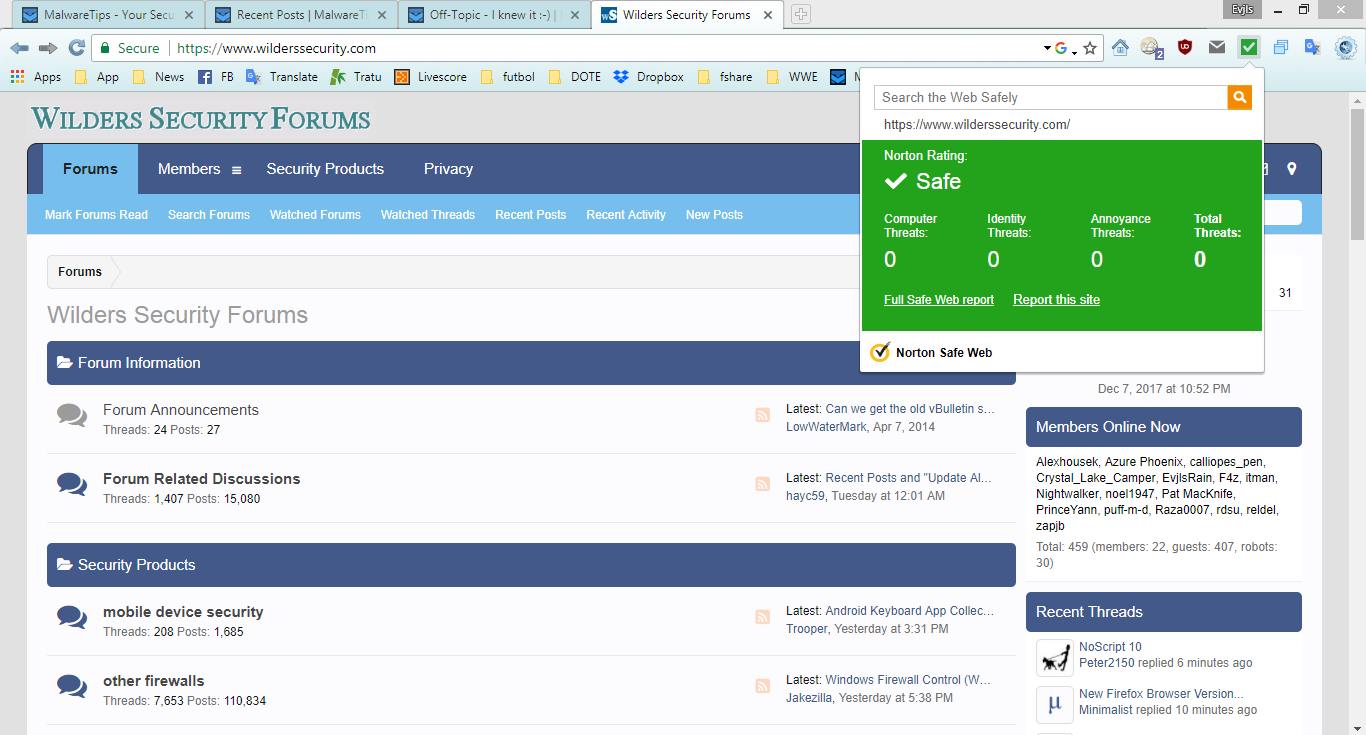Screen dimensions: 1366x735
Task: Click the green Secure padlock indicator
Action: point(130,48)
